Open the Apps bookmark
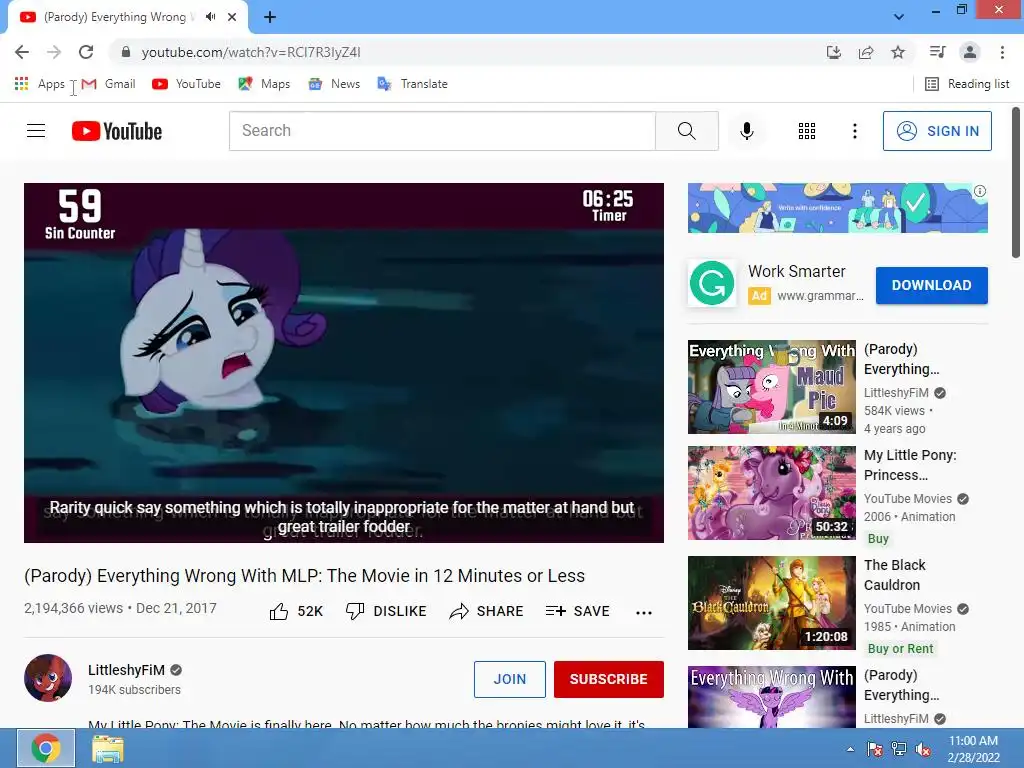The height and width of the screenshot is (768, 1024). (39, 84)
